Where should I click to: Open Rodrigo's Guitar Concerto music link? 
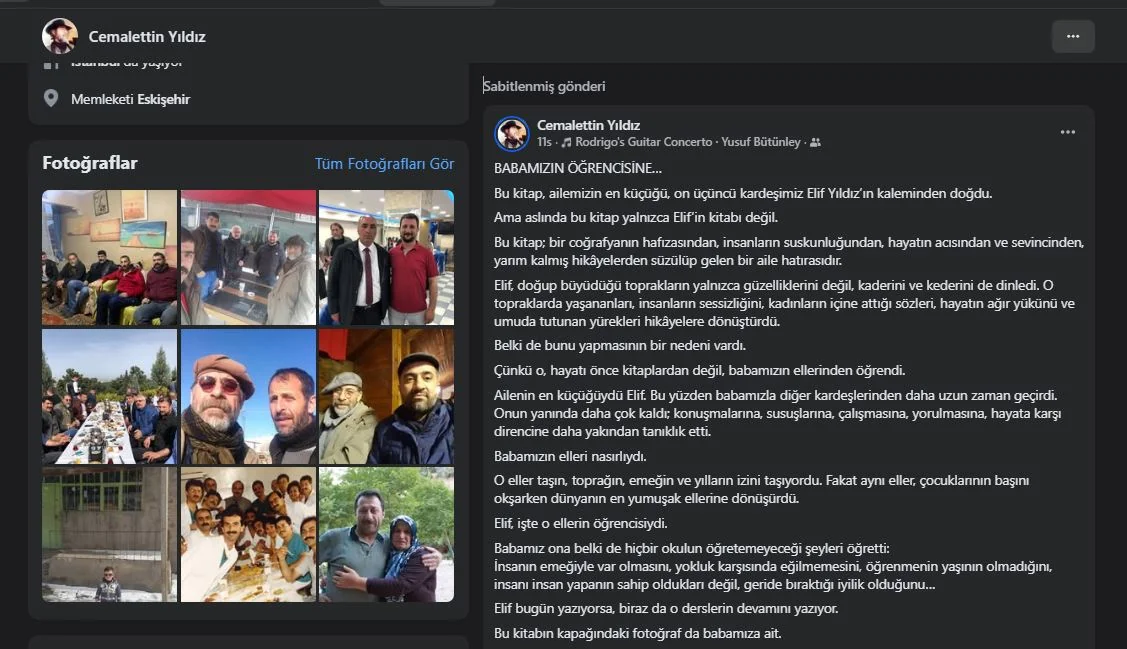643,142
